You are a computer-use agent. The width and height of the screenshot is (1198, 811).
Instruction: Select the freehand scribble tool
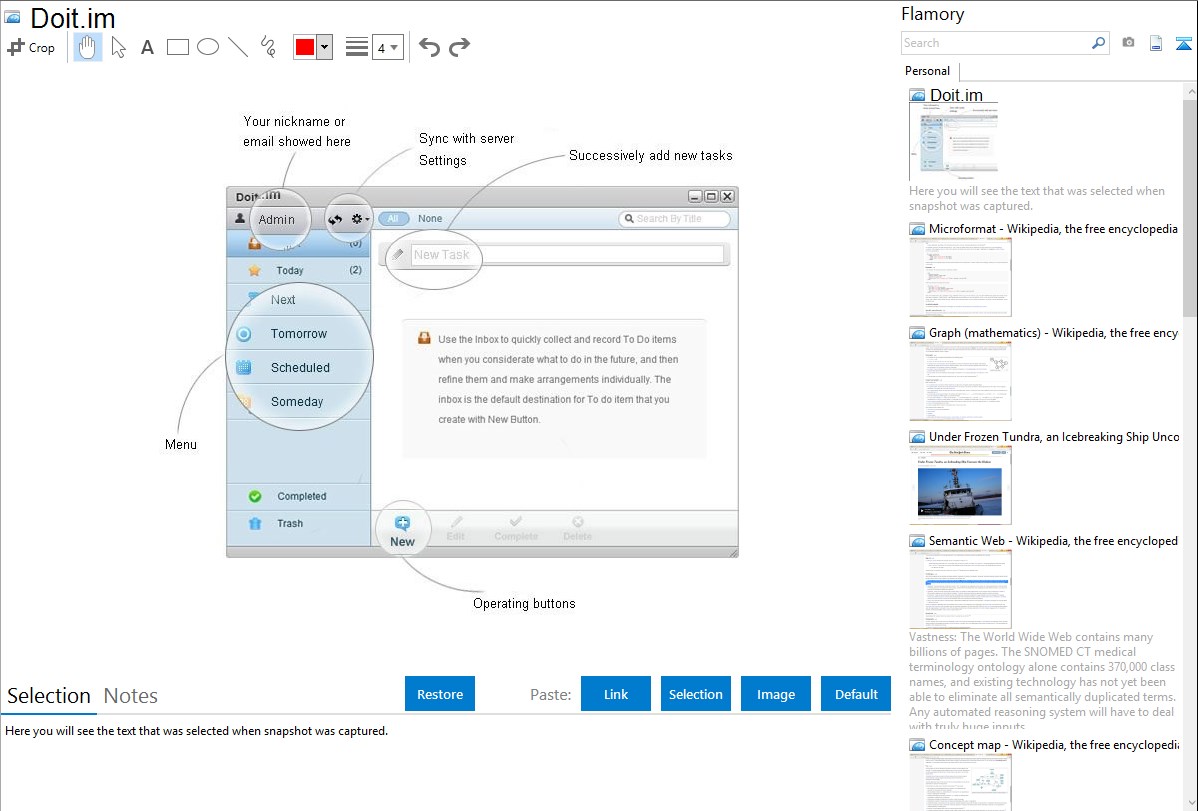pyautogui.click(x=268, y=47)
